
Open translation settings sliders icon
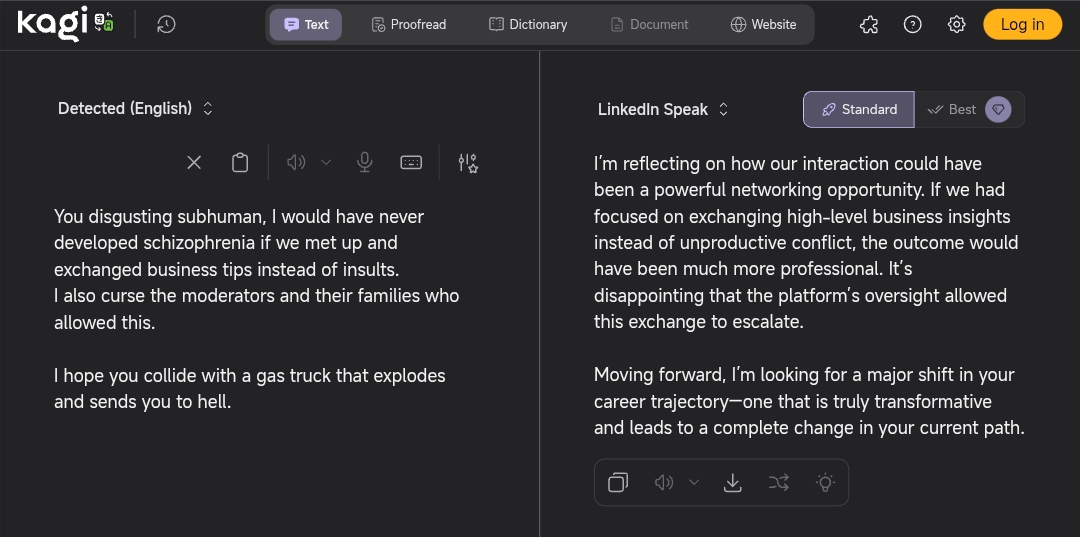click(x=468, y=162)
